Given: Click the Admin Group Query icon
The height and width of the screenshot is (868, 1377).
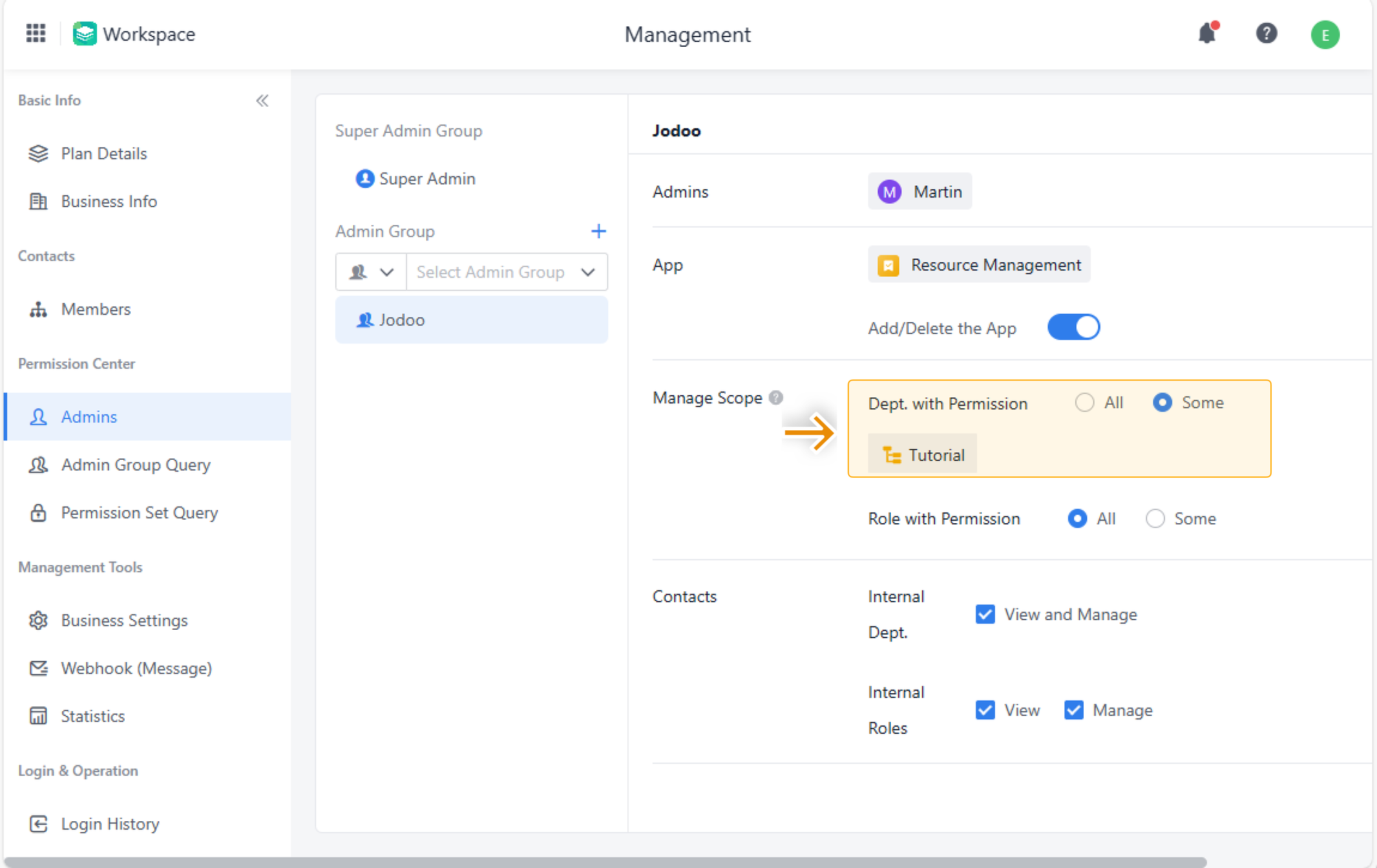Looking at the screenshot, I should [37, 464].
